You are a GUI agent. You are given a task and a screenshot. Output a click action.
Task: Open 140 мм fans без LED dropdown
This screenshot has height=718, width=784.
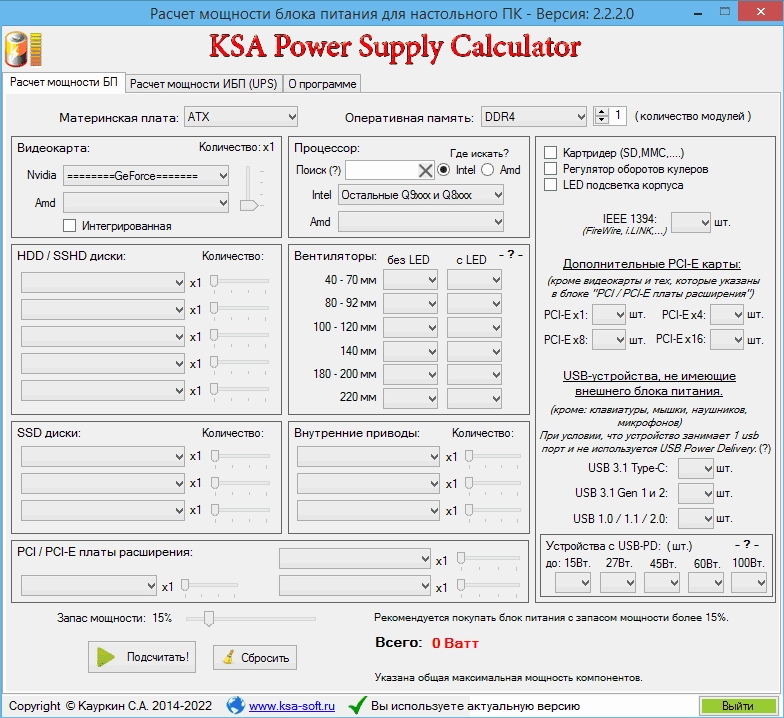pyautogui.click(x=410, y=352)
